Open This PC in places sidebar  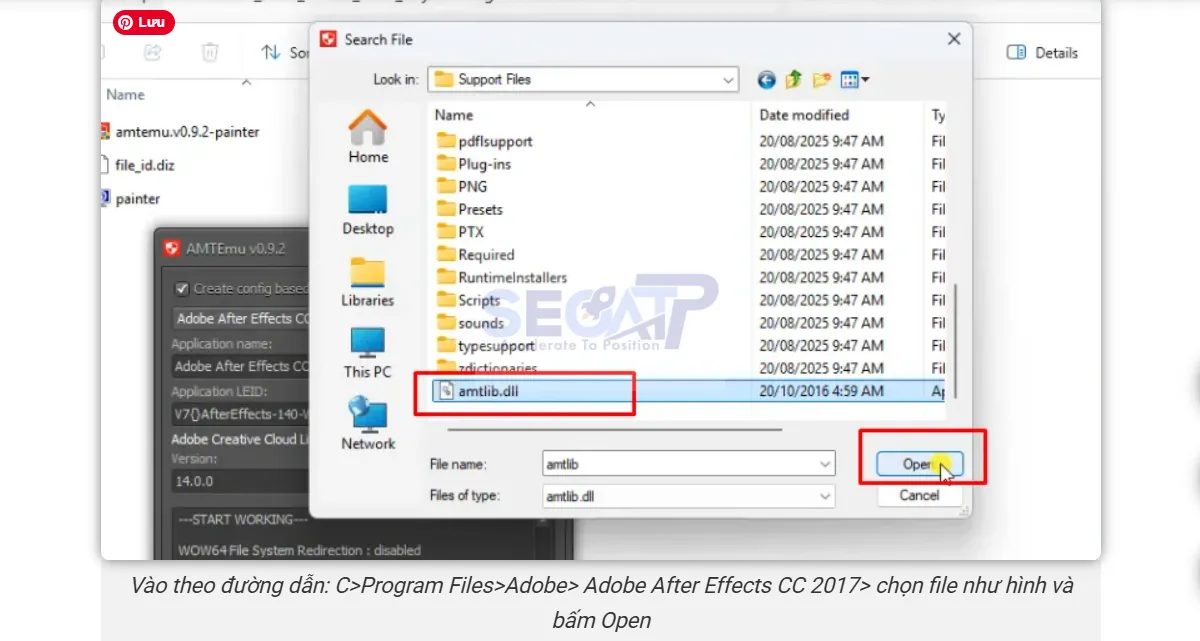(368, 353)
